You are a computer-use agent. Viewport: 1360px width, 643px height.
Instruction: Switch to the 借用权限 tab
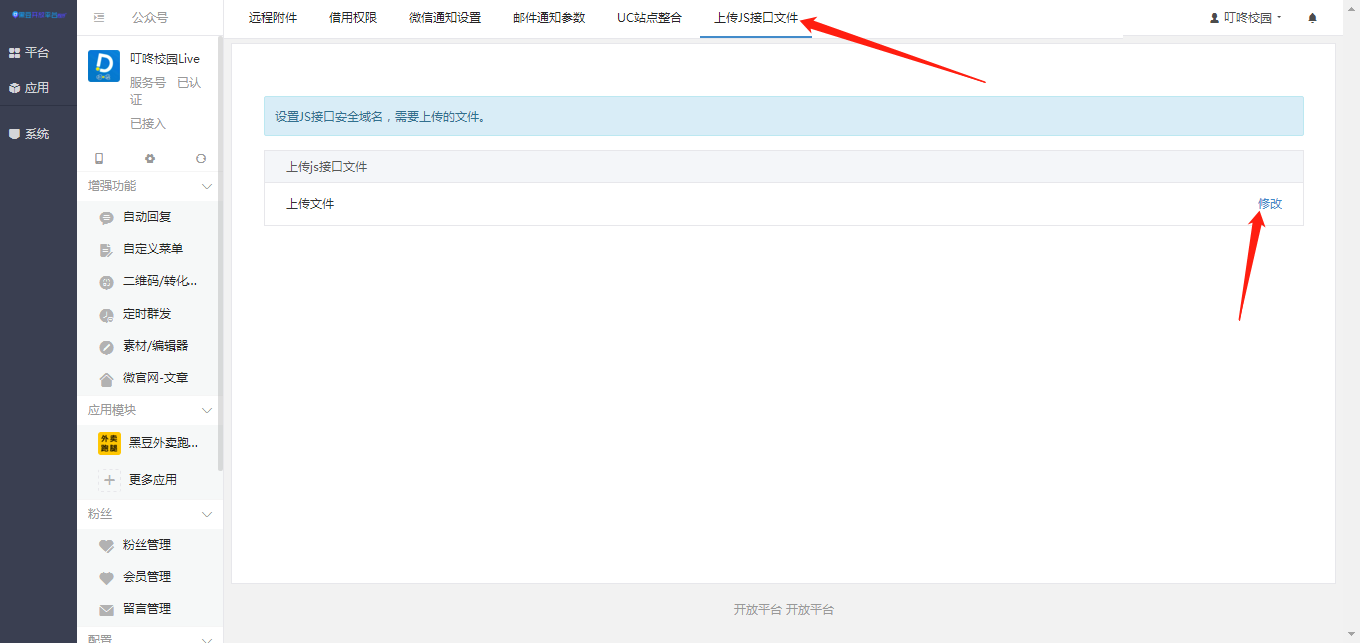(353, 18)
